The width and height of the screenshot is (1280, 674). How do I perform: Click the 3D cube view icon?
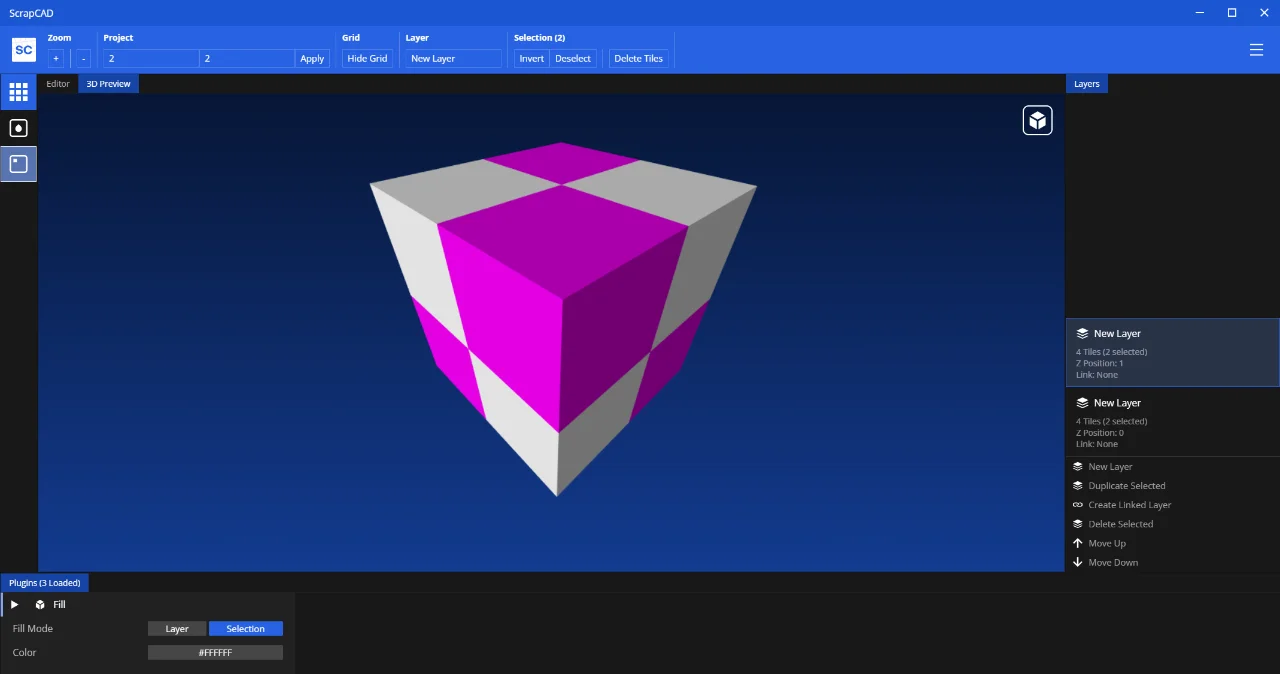pos(1037,120)
